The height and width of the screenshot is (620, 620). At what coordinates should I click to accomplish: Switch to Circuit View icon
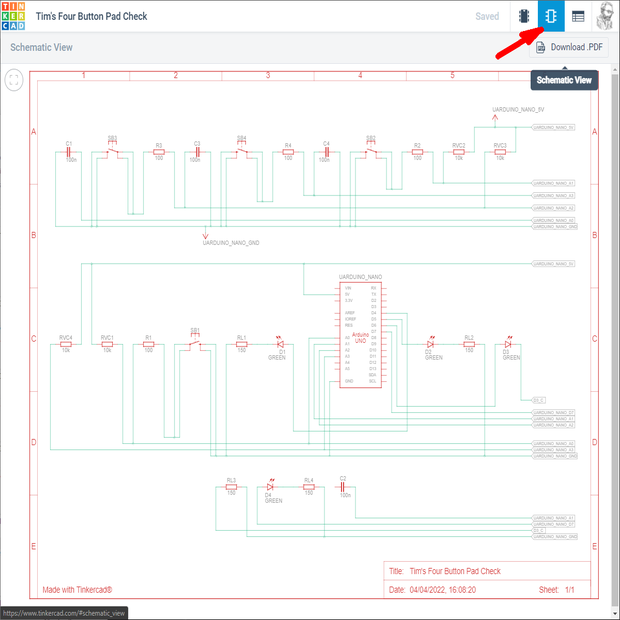click(523, 17)
